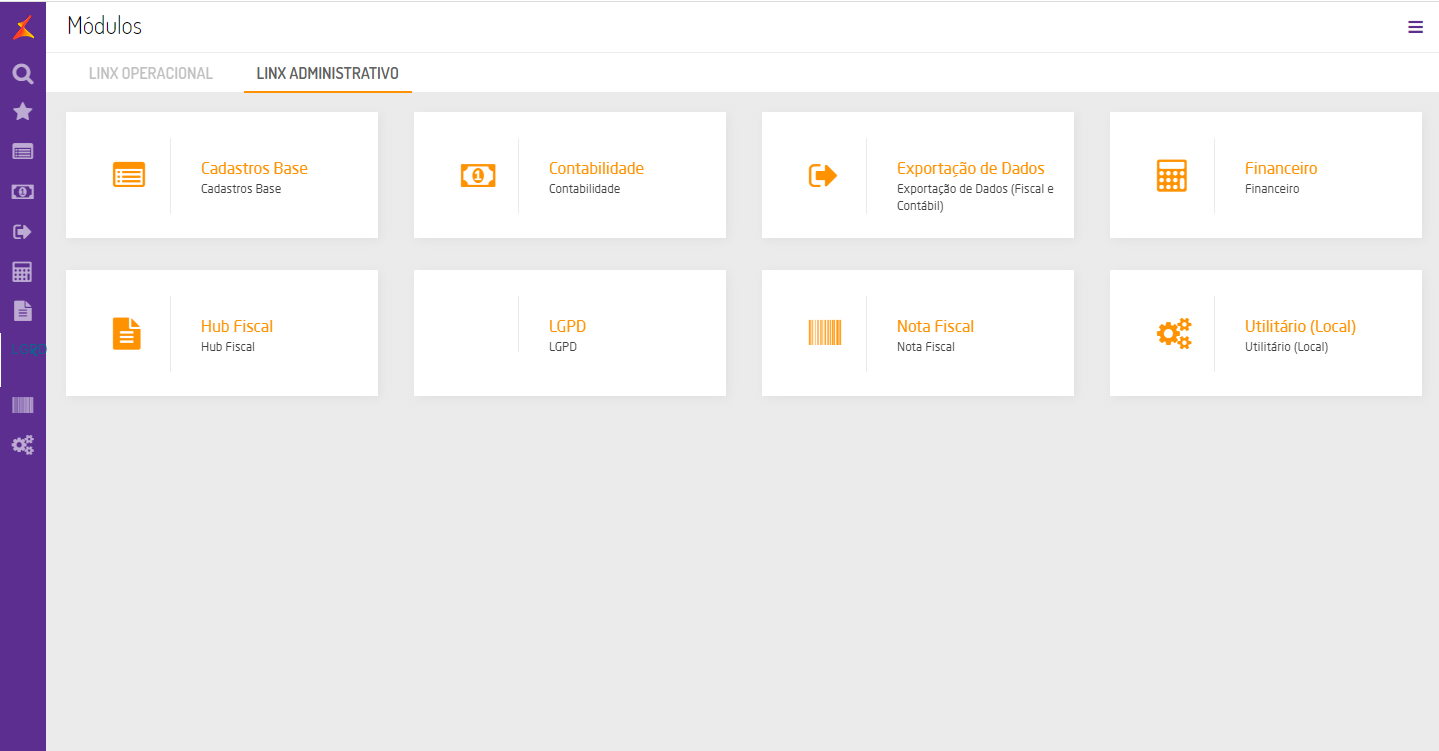The height and width of the screenshot is (751, 1439).
Task: Open Hub Fiscal from sidebar document icon
Action: [x=23, y=310]
